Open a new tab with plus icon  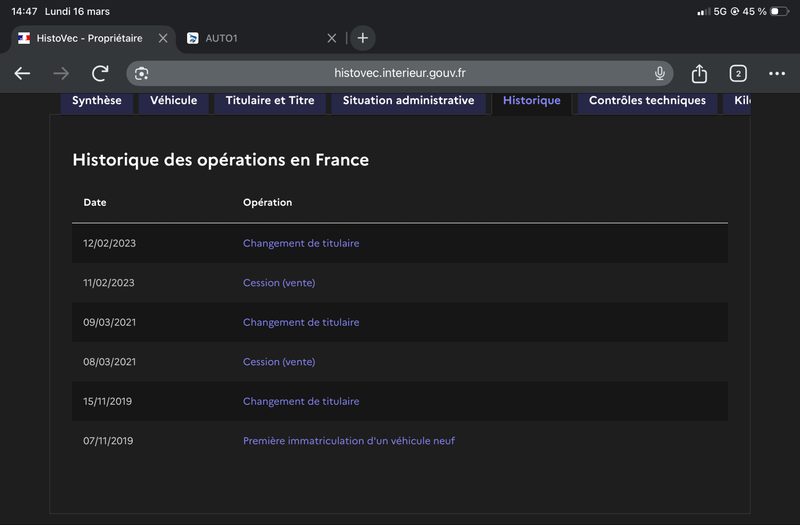tap(362, 38)
